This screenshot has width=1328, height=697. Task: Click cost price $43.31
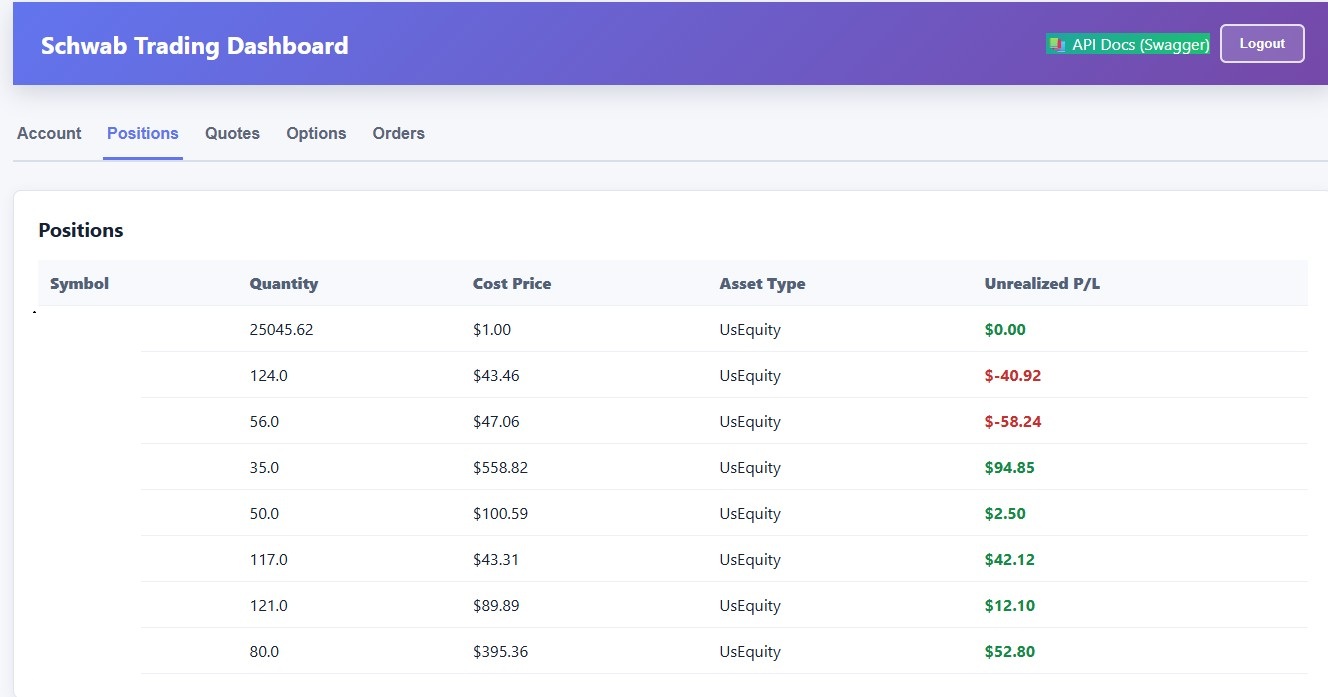(x=496, y=560)
